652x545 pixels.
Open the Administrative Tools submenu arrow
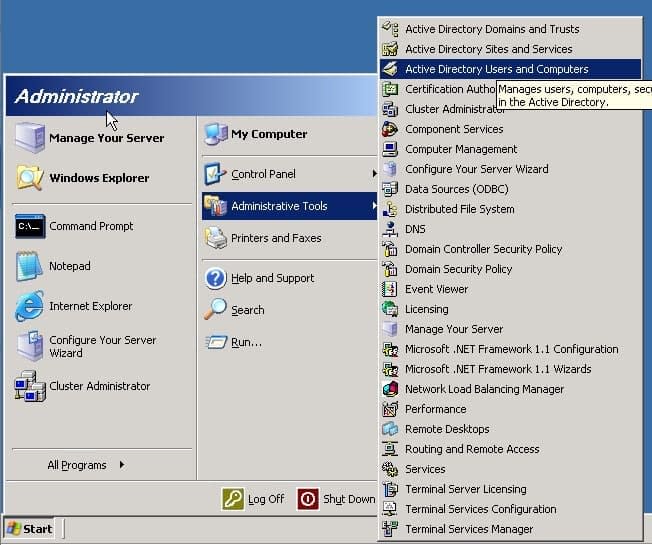(374, 205)
